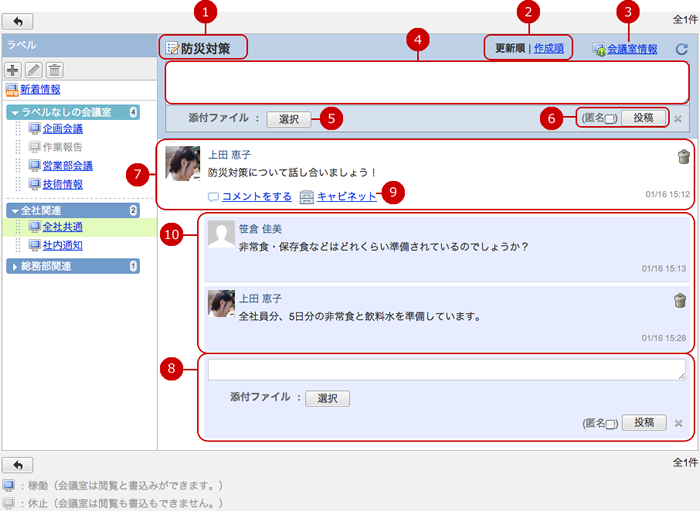Click monitor icon beside 社内通知

[x=34, y=245]
